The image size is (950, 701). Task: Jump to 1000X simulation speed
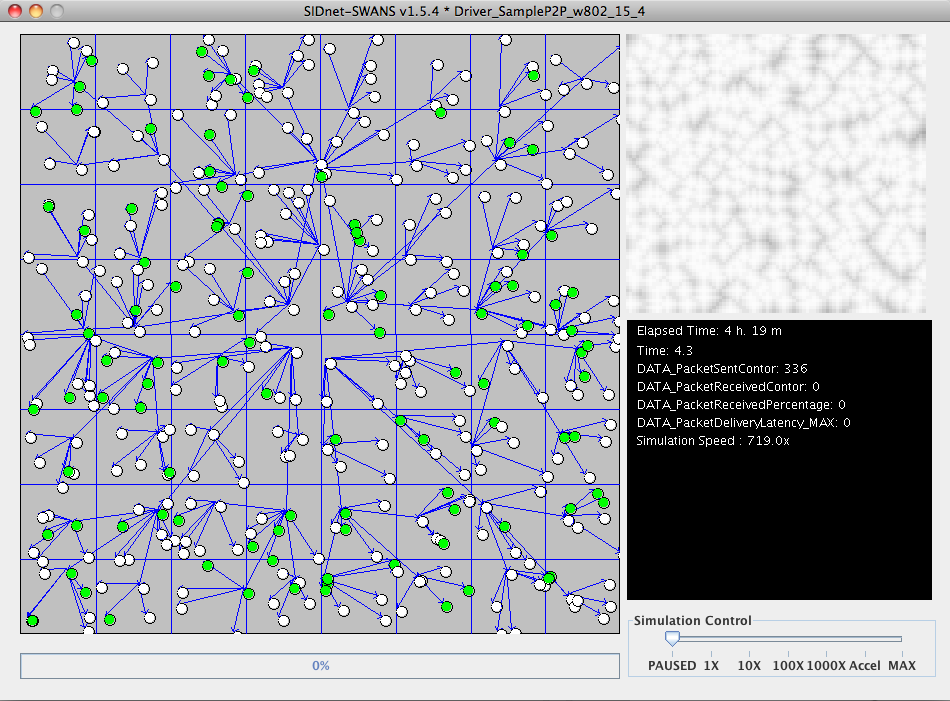(826, 665)
